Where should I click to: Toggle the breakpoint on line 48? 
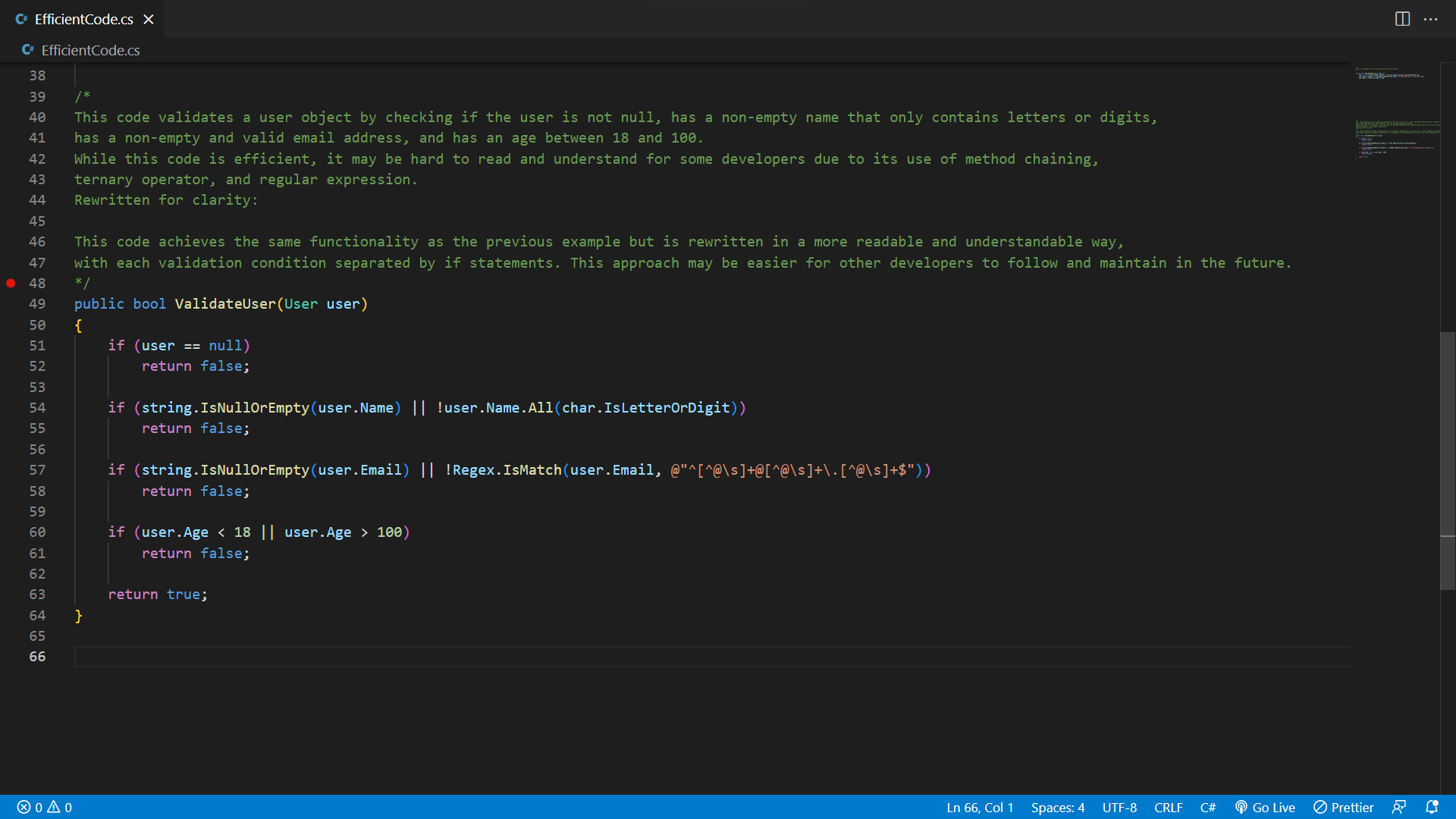click(x=11, y=283)
